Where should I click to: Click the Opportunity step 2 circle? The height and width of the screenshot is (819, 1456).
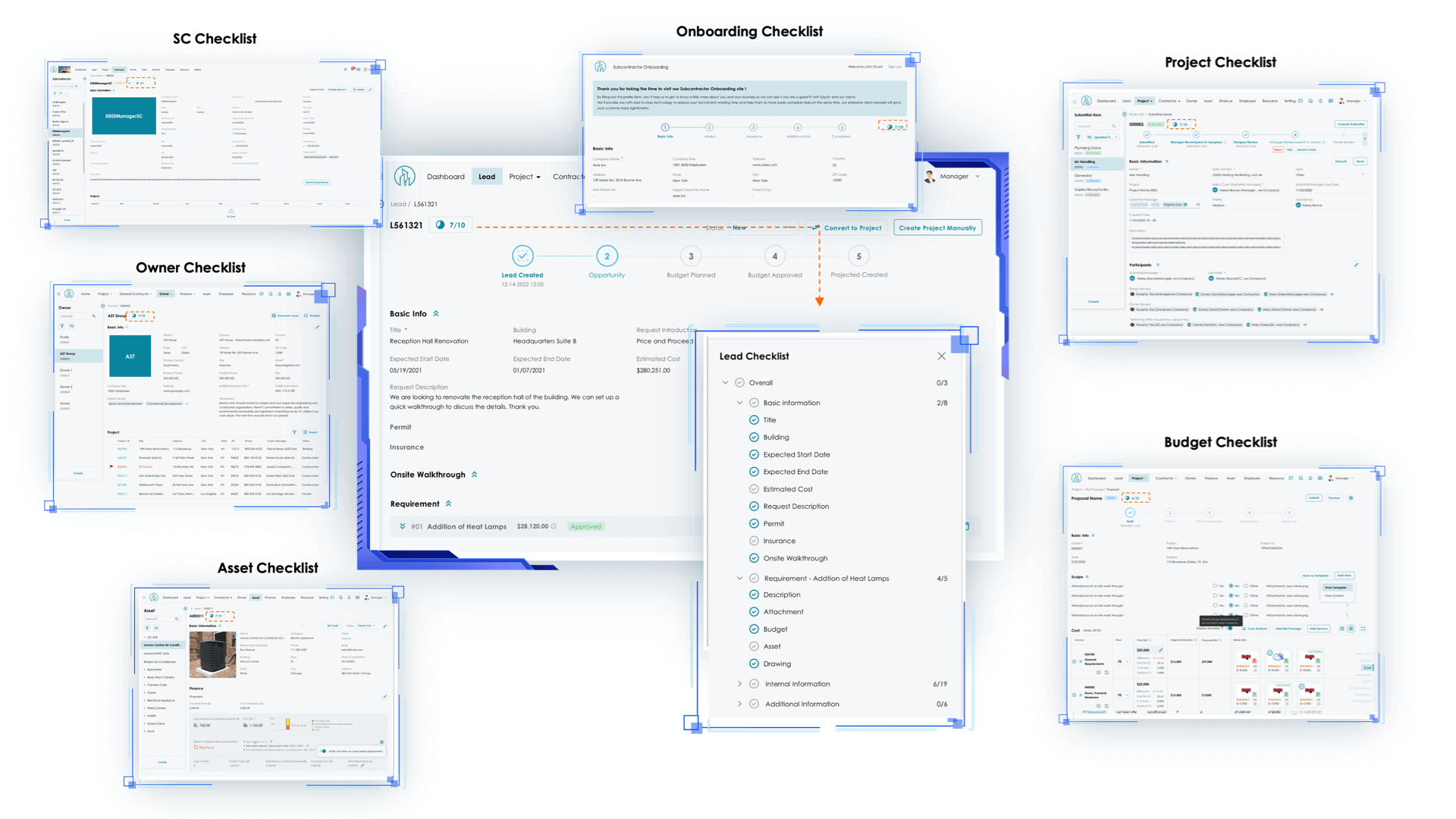pos(607,256)
